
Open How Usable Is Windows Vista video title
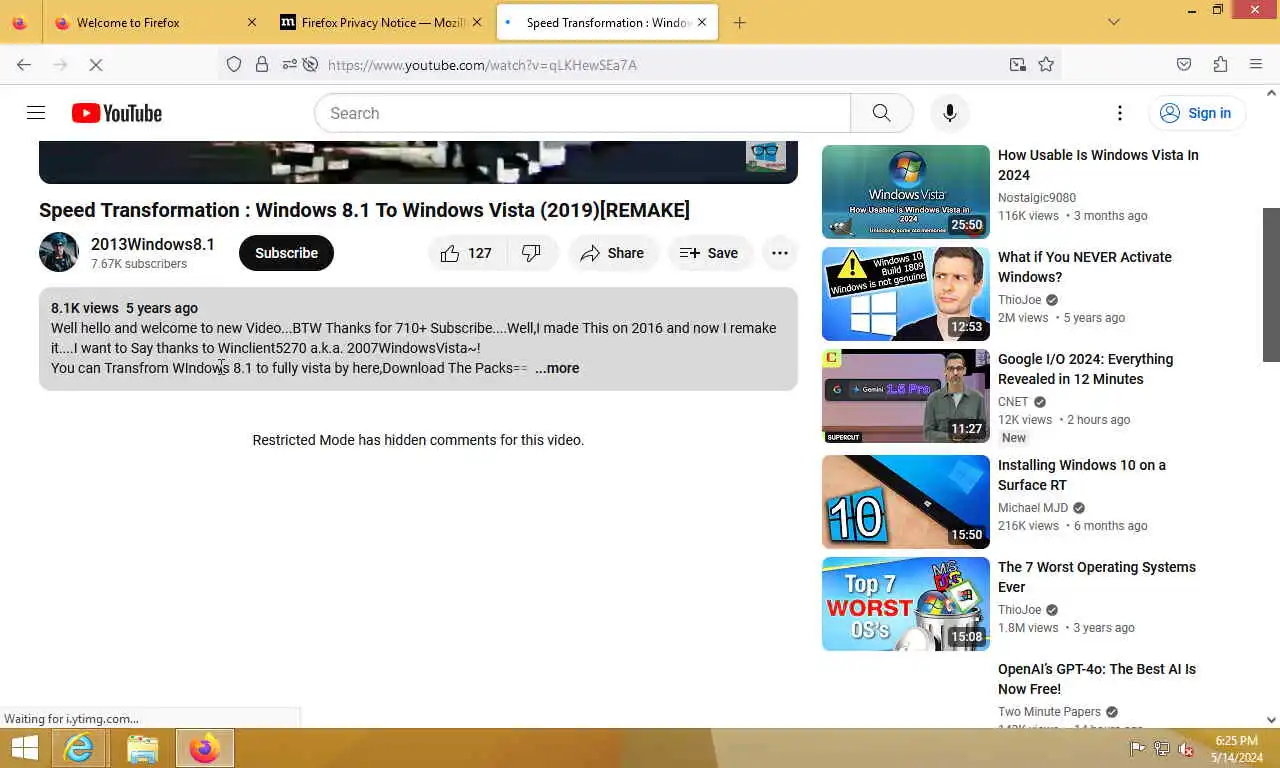[x=1098, y=165]
